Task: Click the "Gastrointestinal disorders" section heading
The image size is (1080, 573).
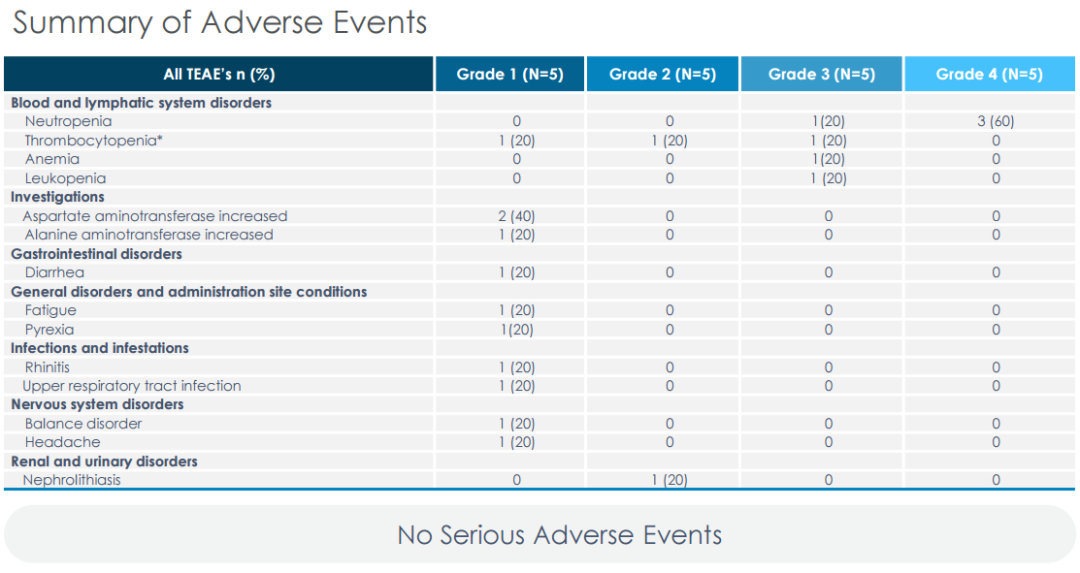Action: (x=96, y=254)
